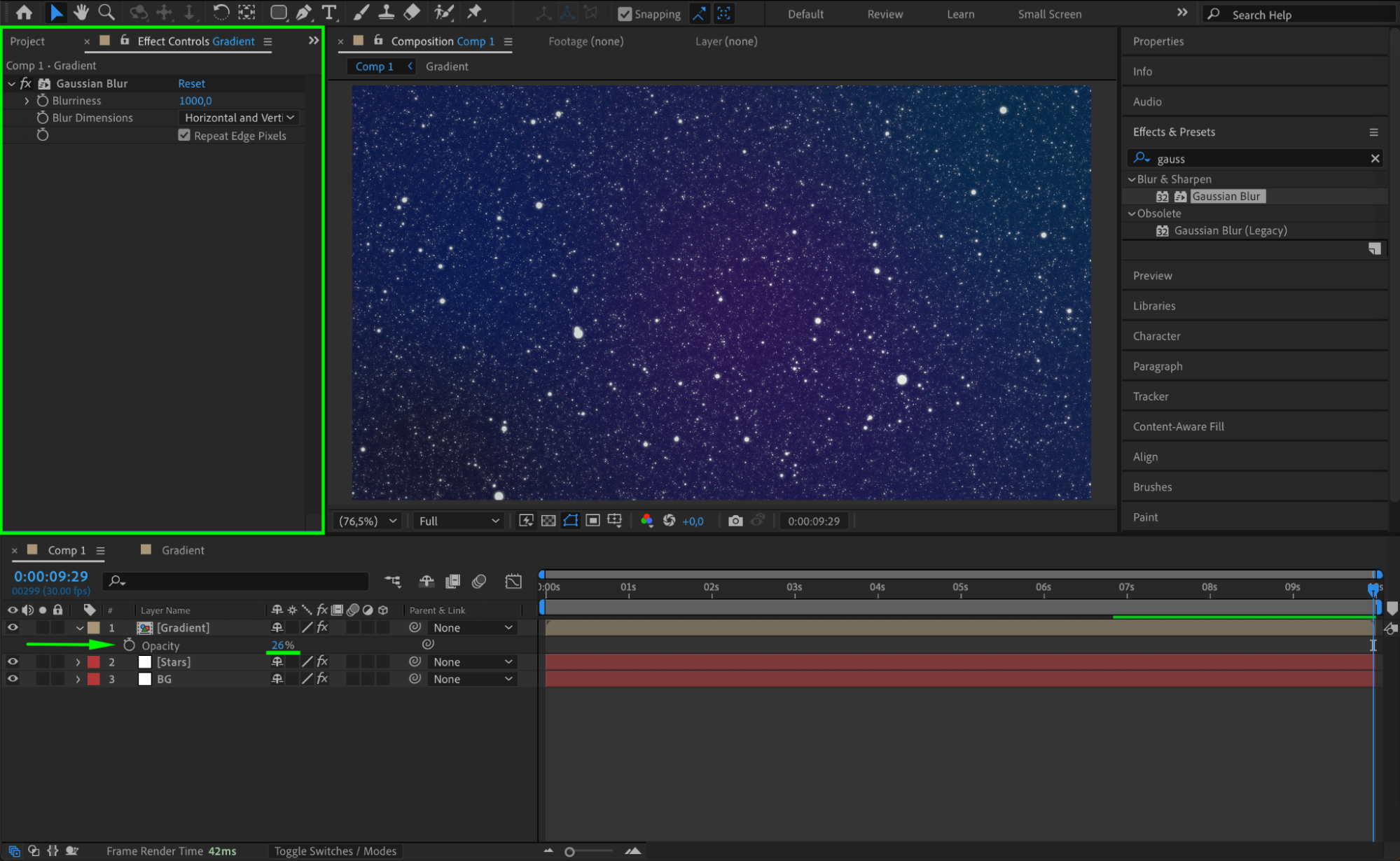
Task: Click timeline zoom slider handle
Action: pos(569,852)
